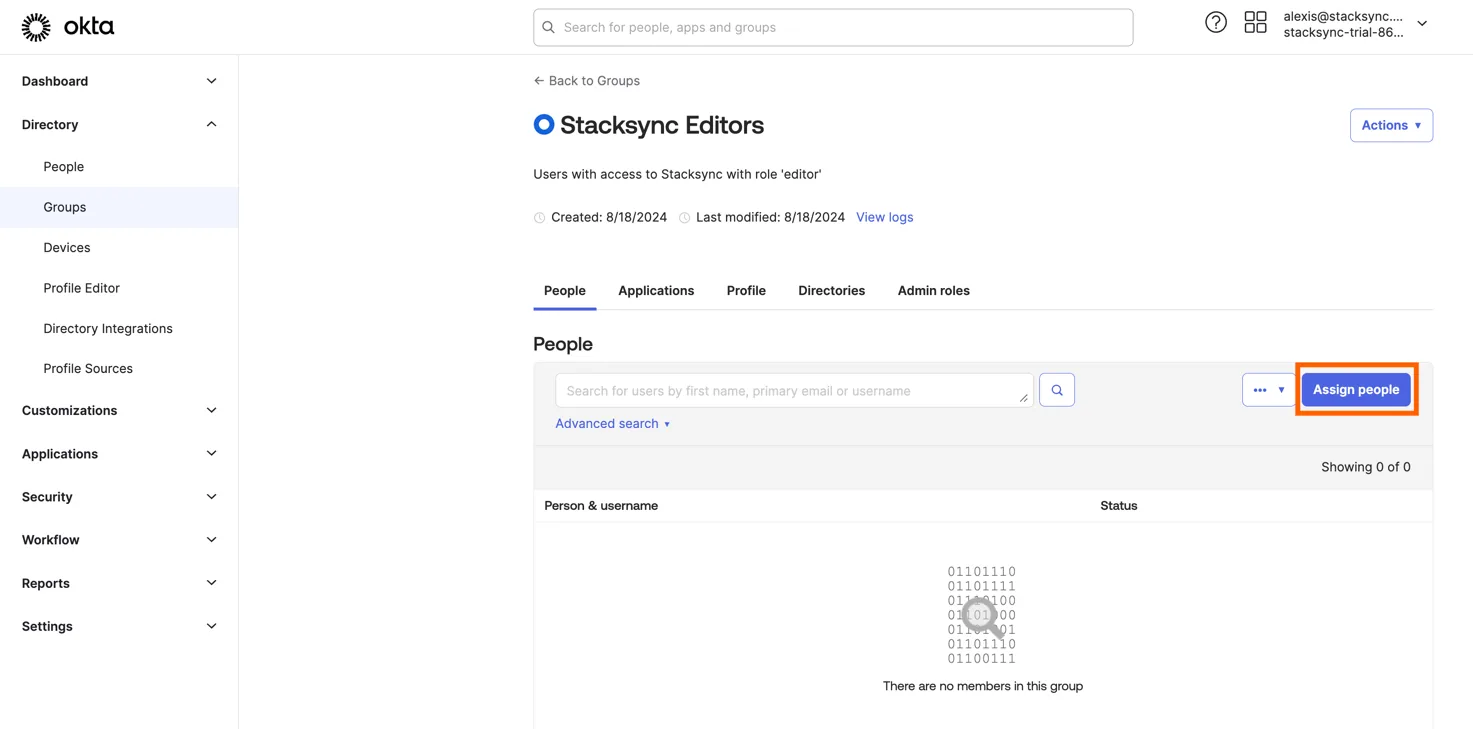Viewport: 1473px width, 729px height.
Task: Click the search icon in the top search bar
Action: [549, 28]
